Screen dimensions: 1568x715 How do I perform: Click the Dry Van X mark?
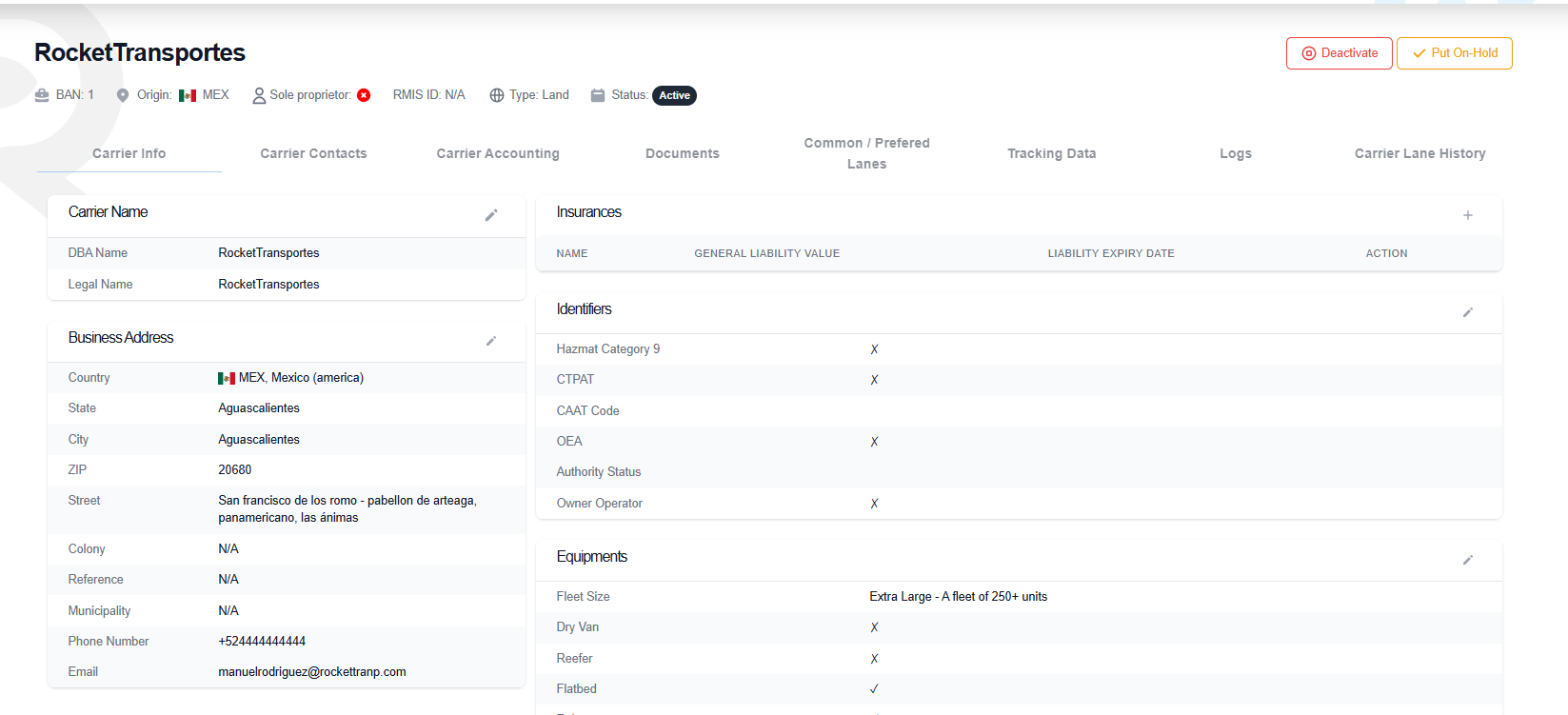click(x=874, y=627)
